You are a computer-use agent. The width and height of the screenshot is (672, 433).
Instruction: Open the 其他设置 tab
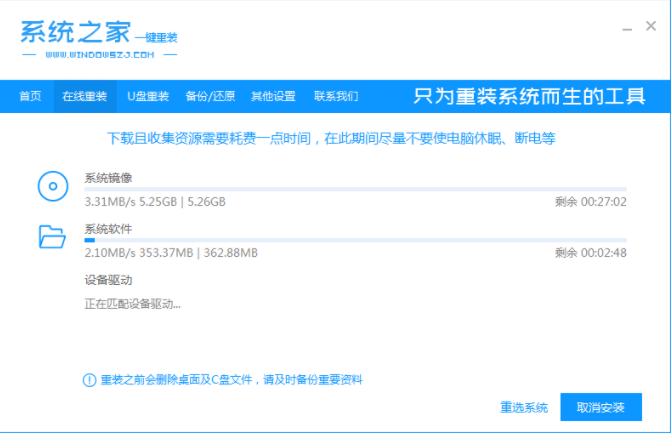coord(273,97)
